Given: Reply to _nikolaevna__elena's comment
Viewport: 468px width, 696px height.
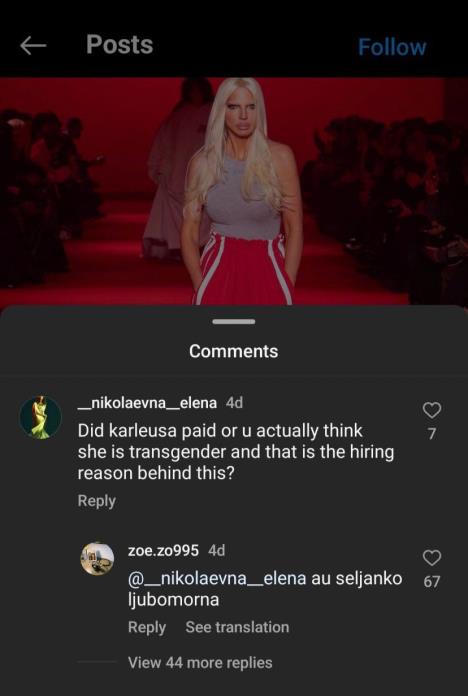Looking at the screenshot, I should pos(96,501).
